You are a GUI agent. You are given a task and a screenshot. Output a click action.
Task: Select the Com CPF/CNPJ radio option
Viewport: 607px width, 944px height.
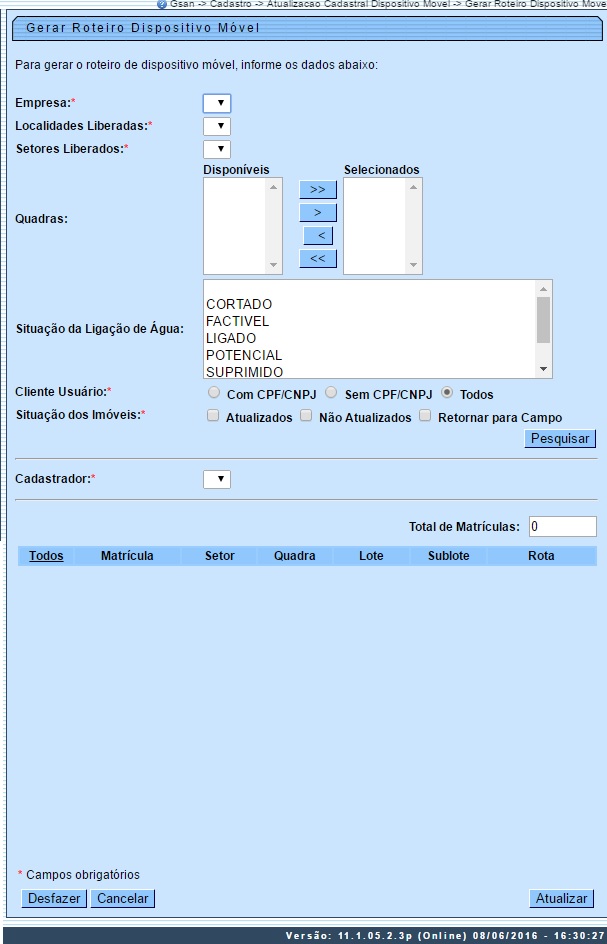tap(214, 393)
